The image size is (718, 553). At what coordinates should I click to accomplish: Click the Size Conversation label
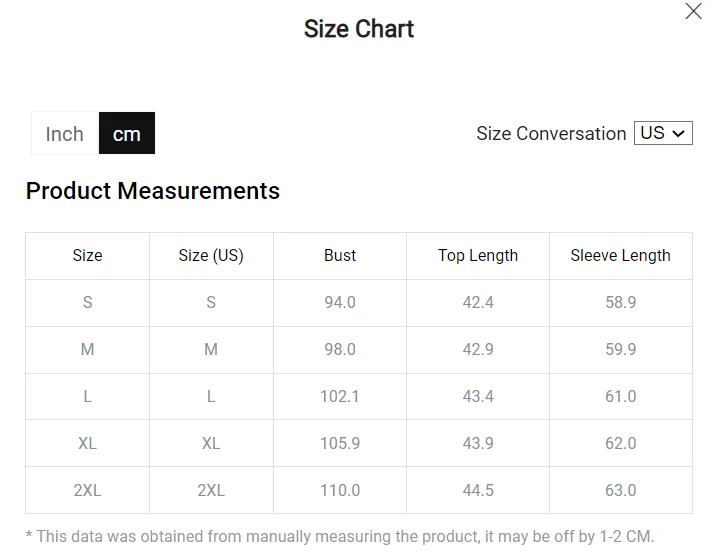[551, 134]
